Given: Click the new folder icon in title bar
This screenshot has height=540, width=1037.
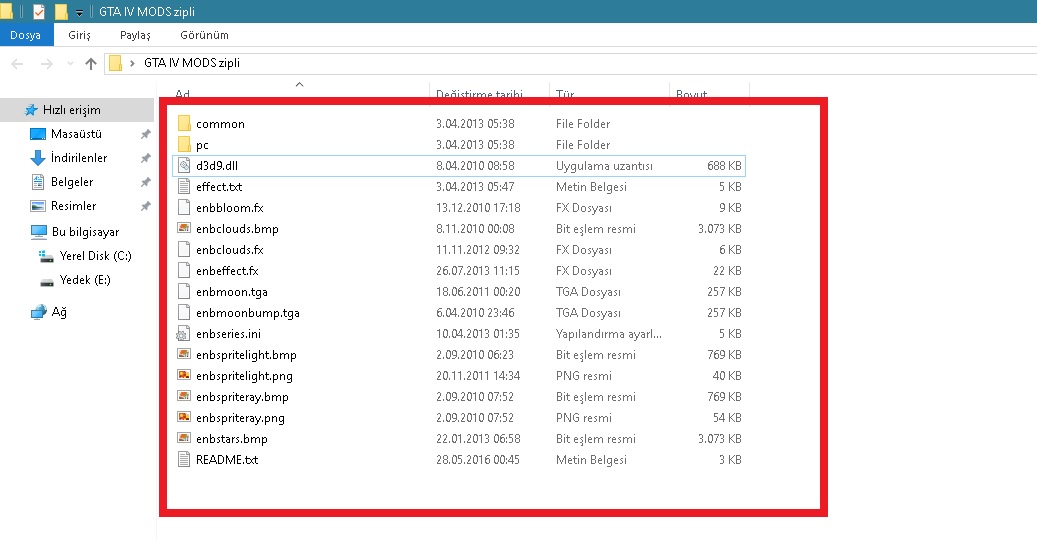Looking at the screenshot, I should (x=61, y=11).
